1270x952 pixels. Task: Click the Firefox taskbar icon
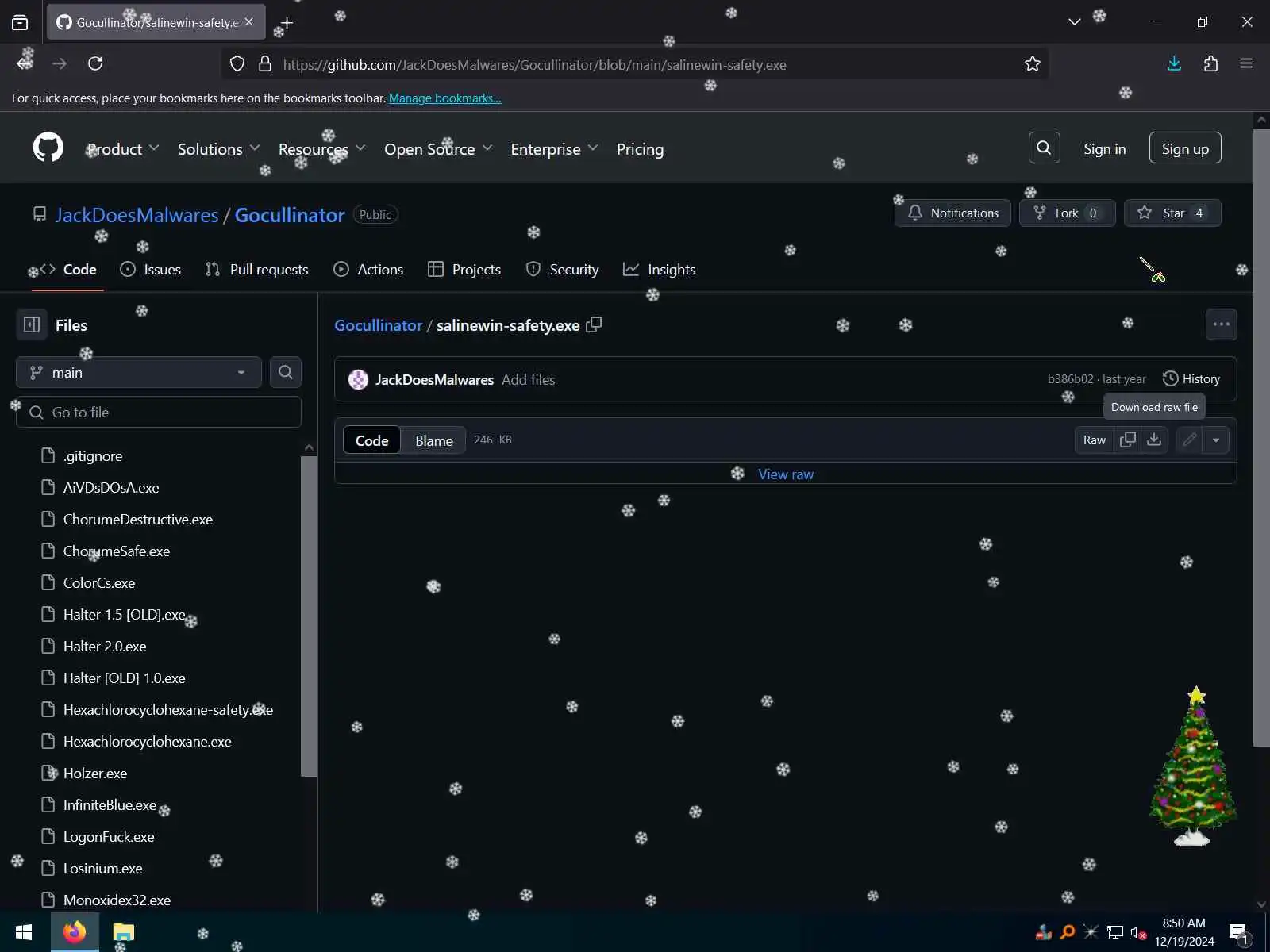tap(75, 932)
